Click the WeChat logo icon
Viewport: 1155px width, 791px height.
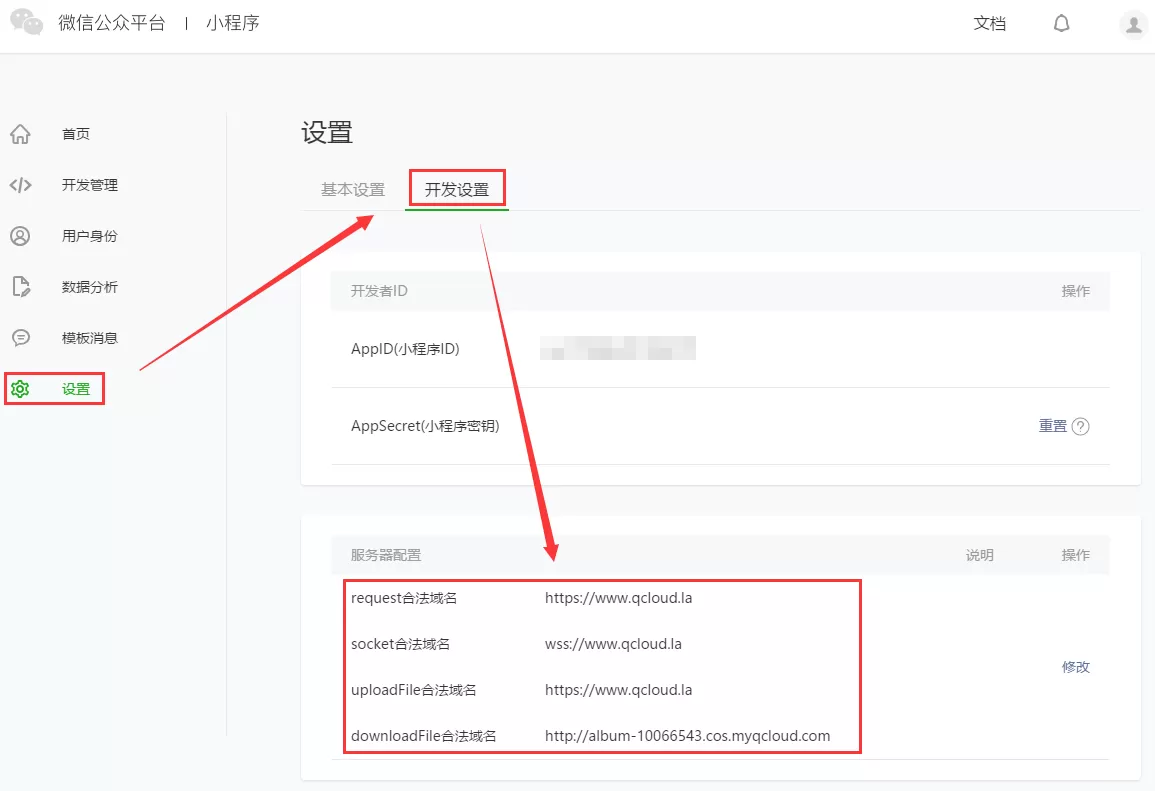pyautogui.click(x=27, y=22)
